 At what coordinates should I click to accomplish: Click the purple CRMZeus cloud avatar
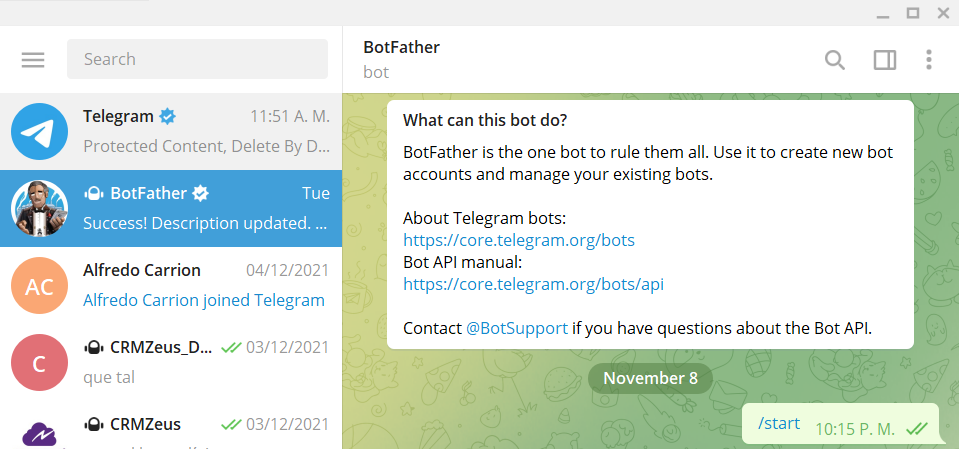click(x=39, y=432)
